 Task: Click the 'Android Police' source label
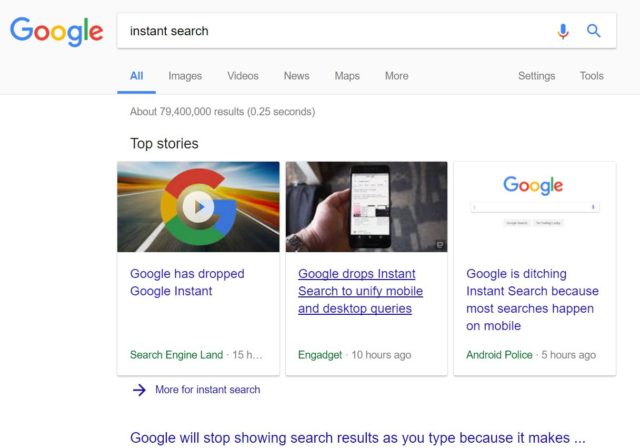(x=499, y=355)
